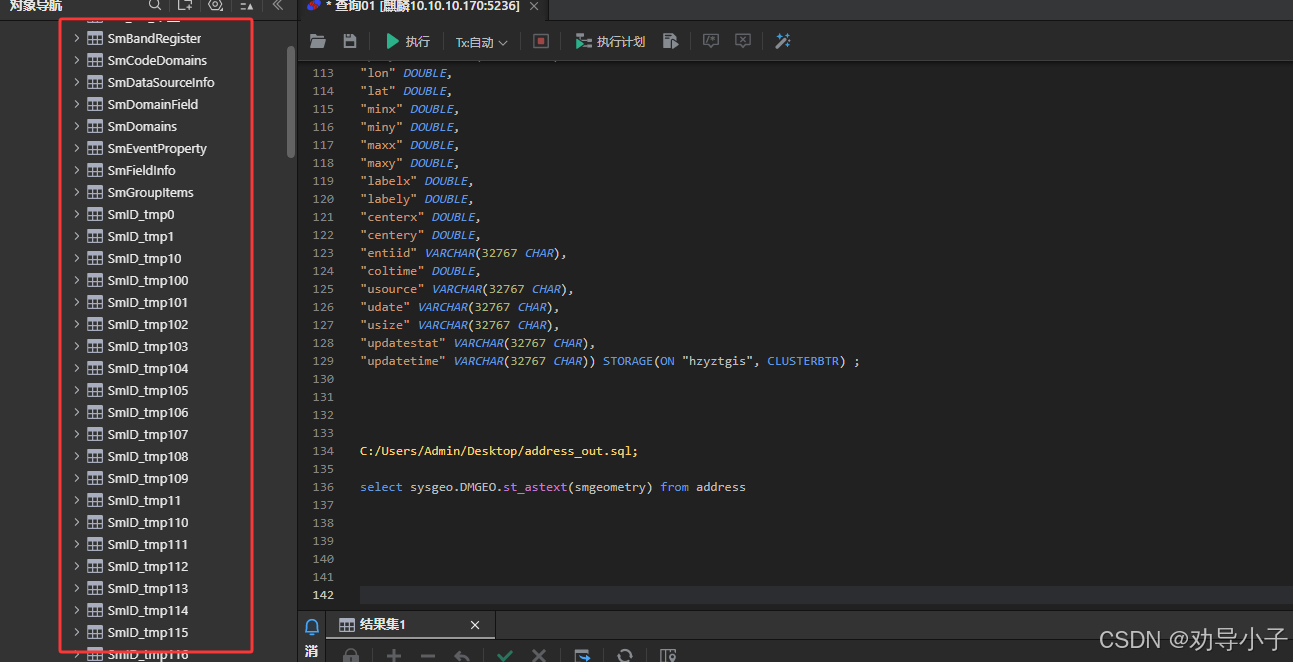Add a row with the plus icon
The width and height of the screenshot is (1293, 662).
click(x=394, y=656)
